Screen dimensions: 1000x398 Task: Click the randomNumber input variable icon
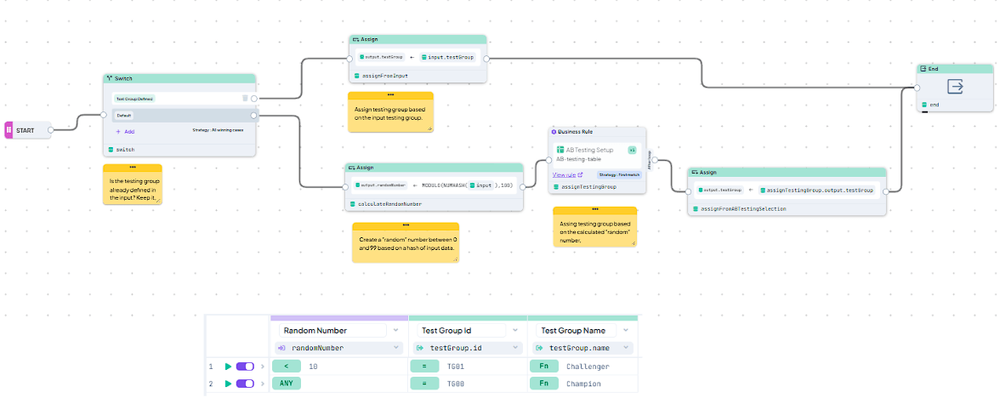(283, 348)
